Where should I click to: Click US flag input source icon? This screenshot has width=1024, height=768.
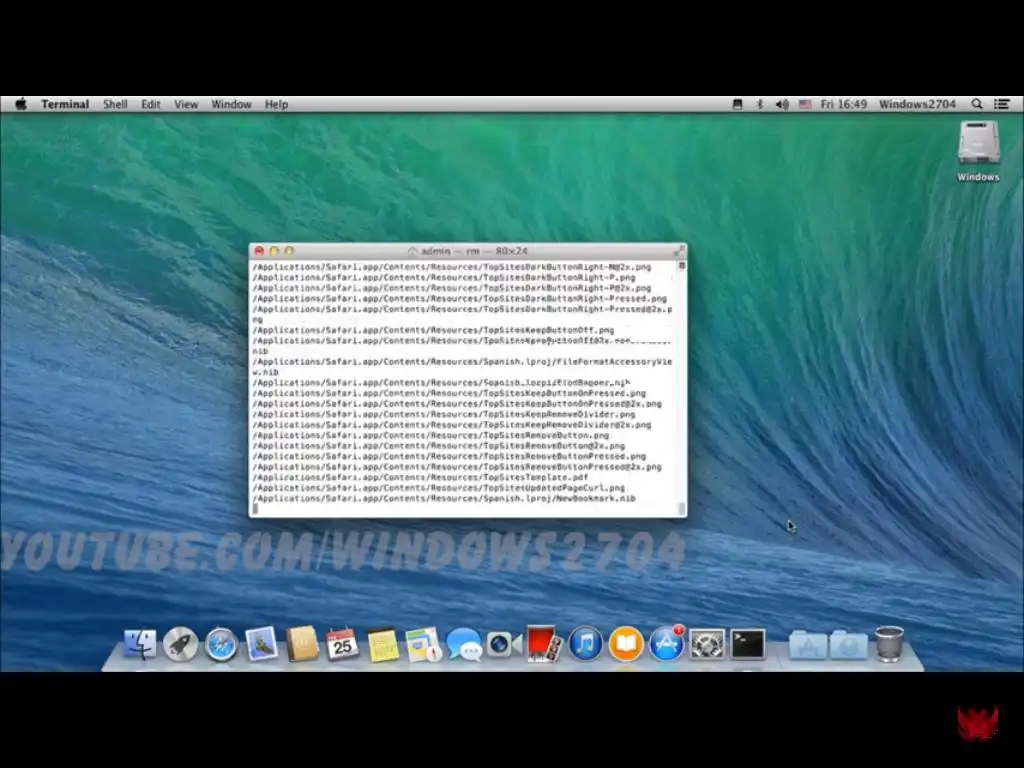(805, 104)
